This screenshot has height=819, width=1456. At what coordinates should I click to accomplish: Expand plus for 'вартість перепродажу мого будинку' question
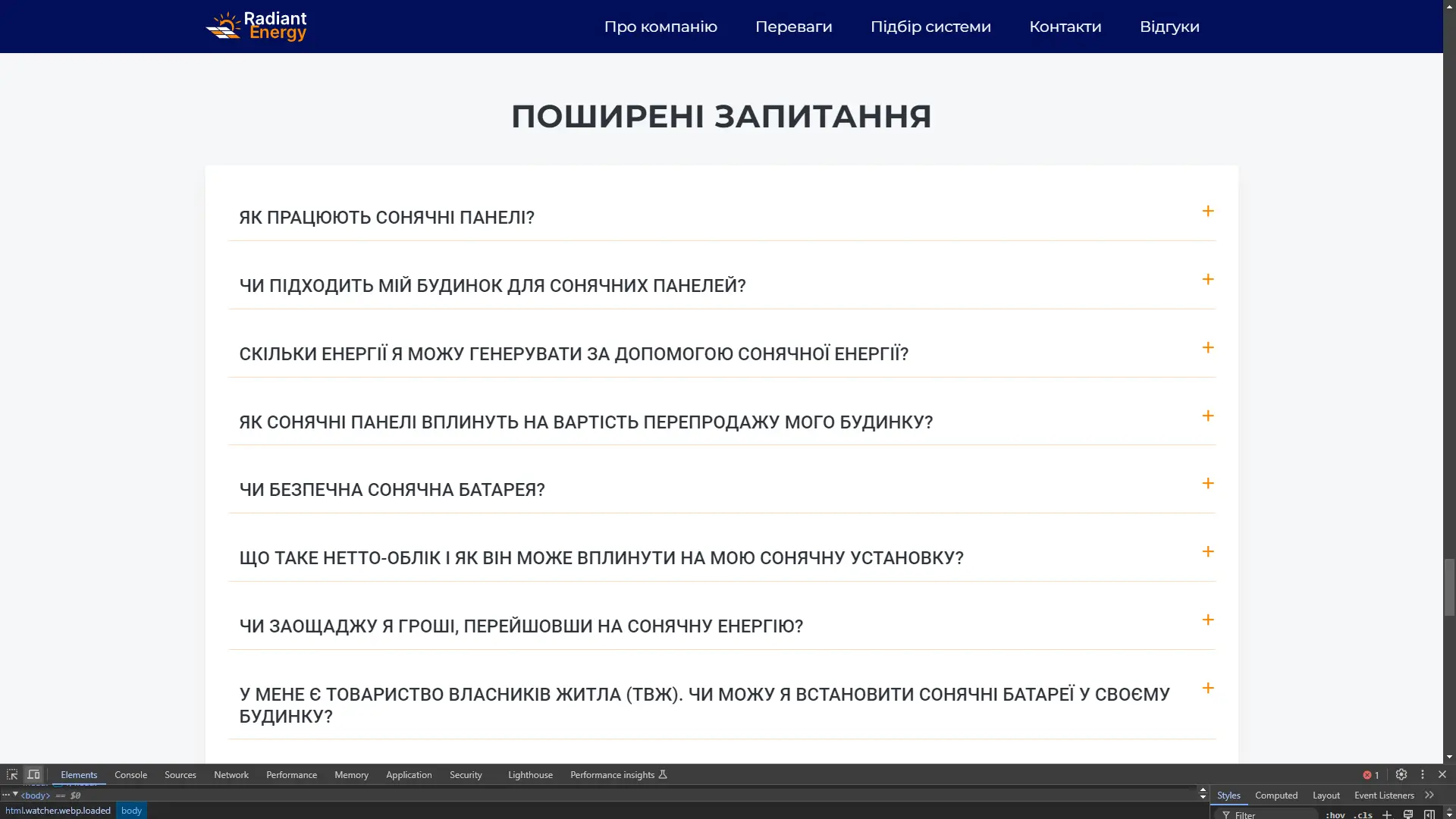(x=1208, y=416)
